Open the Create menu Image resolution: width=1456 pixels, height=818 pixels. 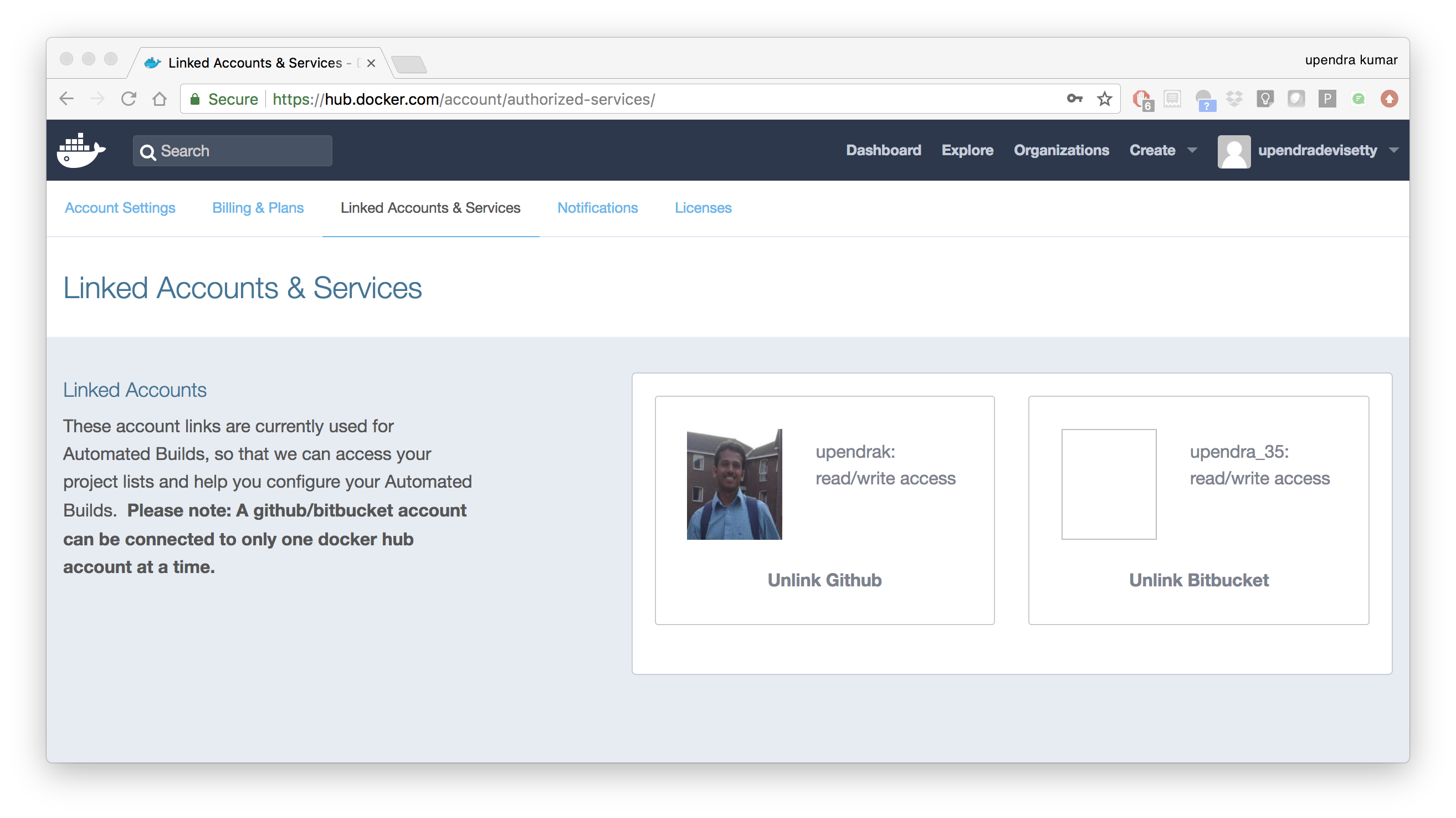click(x=1152, y=150)
